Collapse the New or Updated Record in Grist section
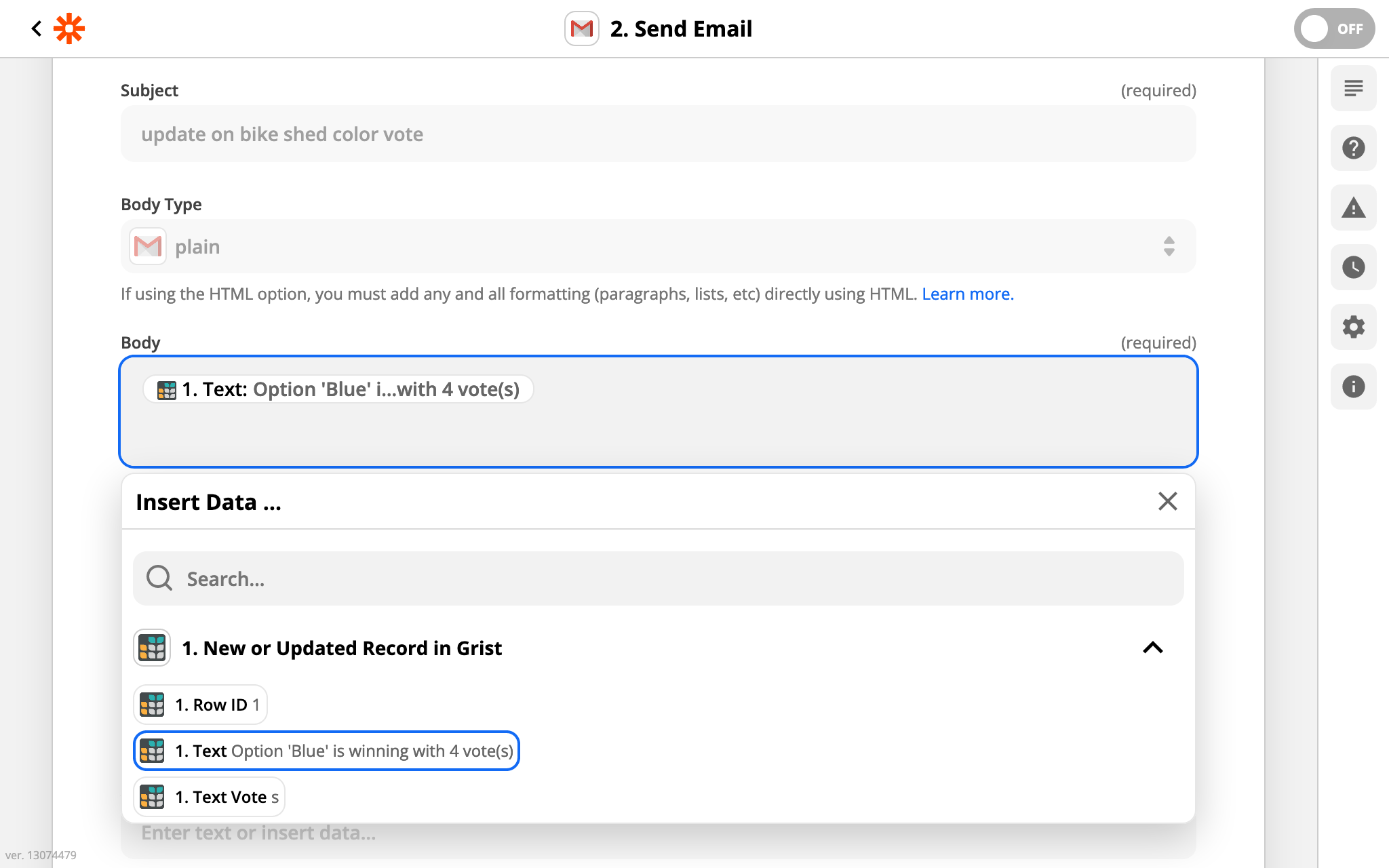1389x868 pixels. 1152,648
